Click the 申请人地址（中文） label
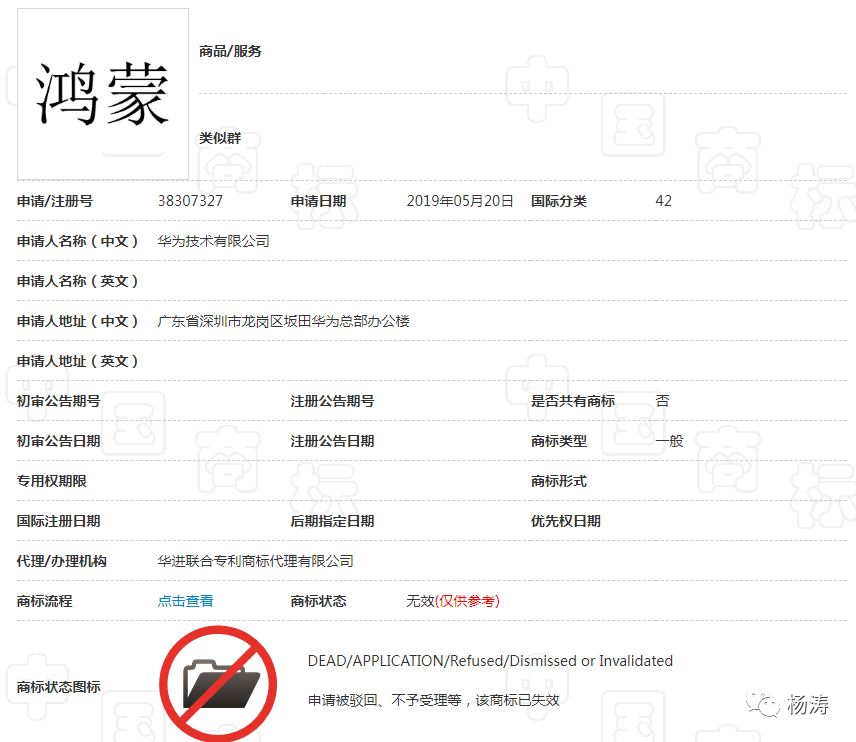The width and height of the screenshot is (856, 742). (78, 321)
